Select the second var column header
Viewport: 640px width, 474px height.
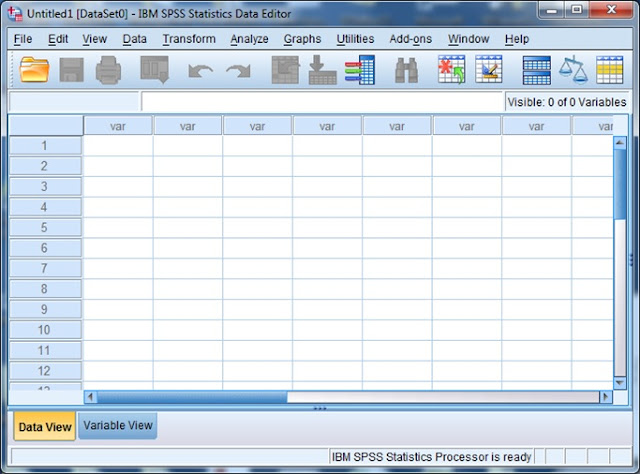click(188, 126)
